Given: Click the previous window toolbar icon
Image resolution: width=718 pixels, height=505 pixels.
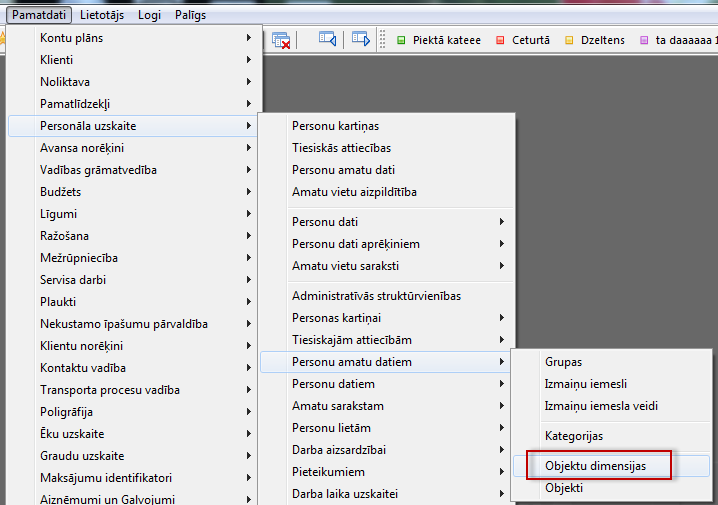Looking at the screenshot, I should tap(327, 39).
